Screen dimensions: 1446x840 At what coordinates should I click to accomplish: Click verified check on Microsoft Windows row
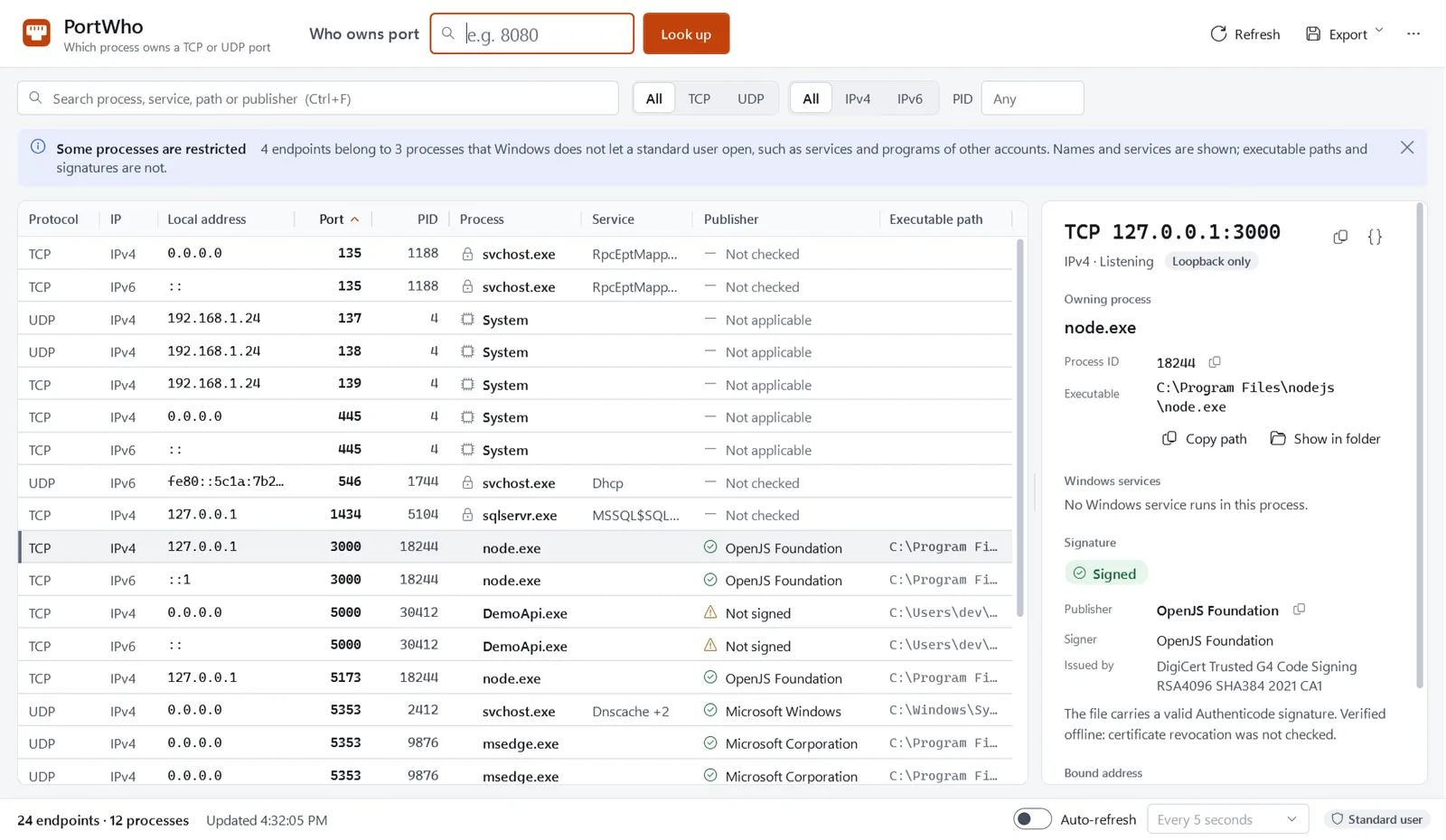click(x=710, y=710)
